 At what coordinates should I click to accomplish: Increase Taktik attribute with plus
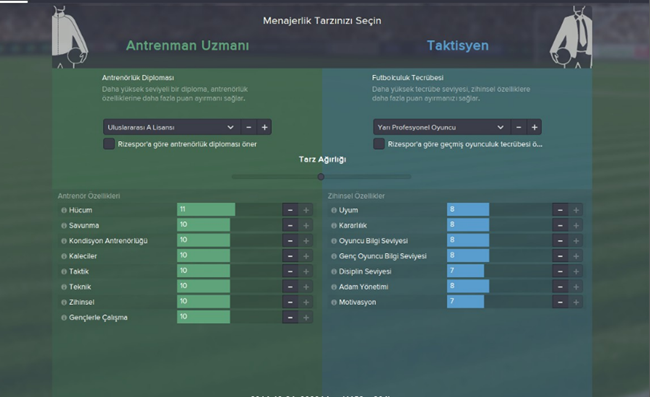point(306,271)
